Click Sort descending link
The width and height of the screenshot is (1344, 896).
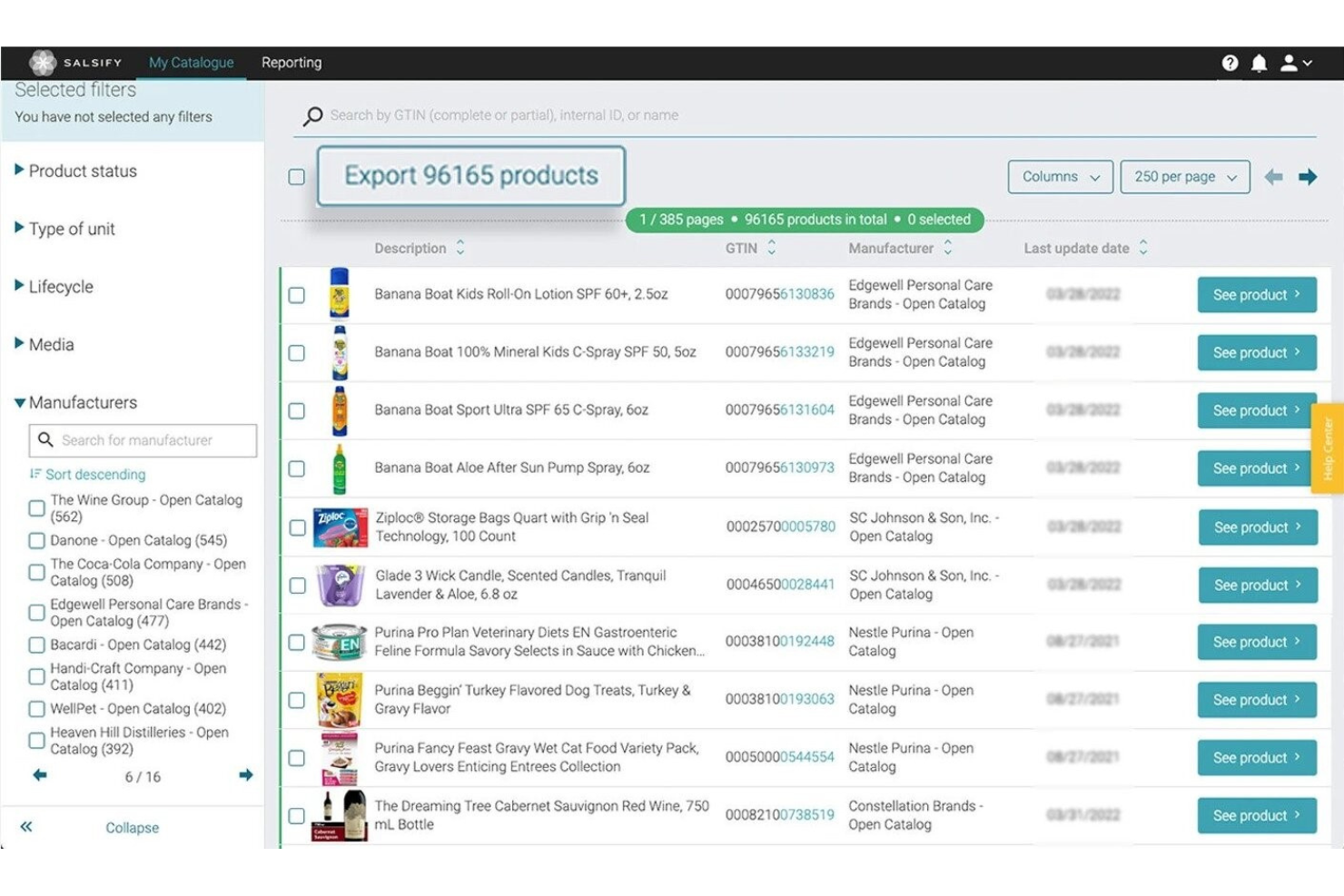[87, 475]
